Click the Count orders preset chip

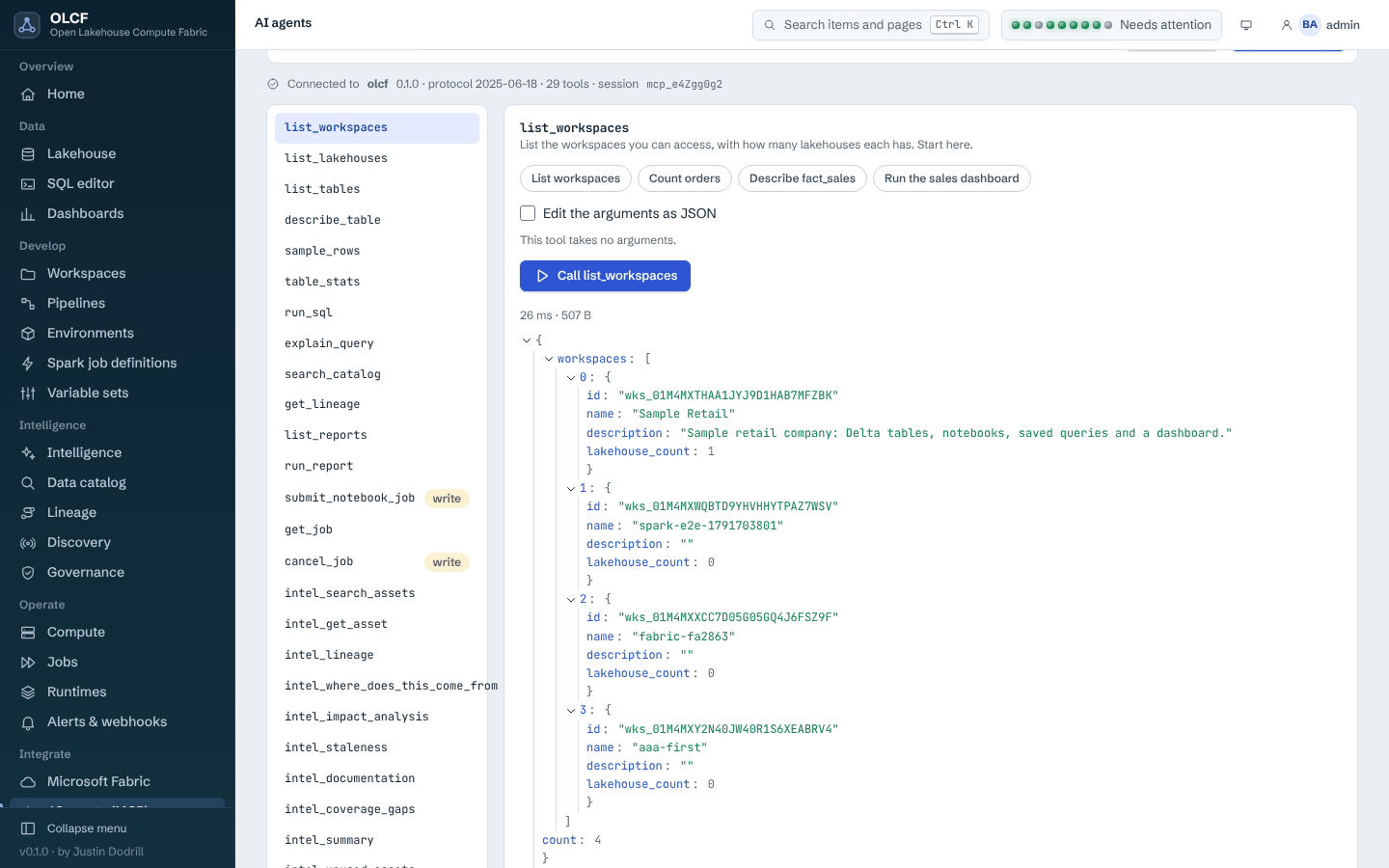click(685, 178)
